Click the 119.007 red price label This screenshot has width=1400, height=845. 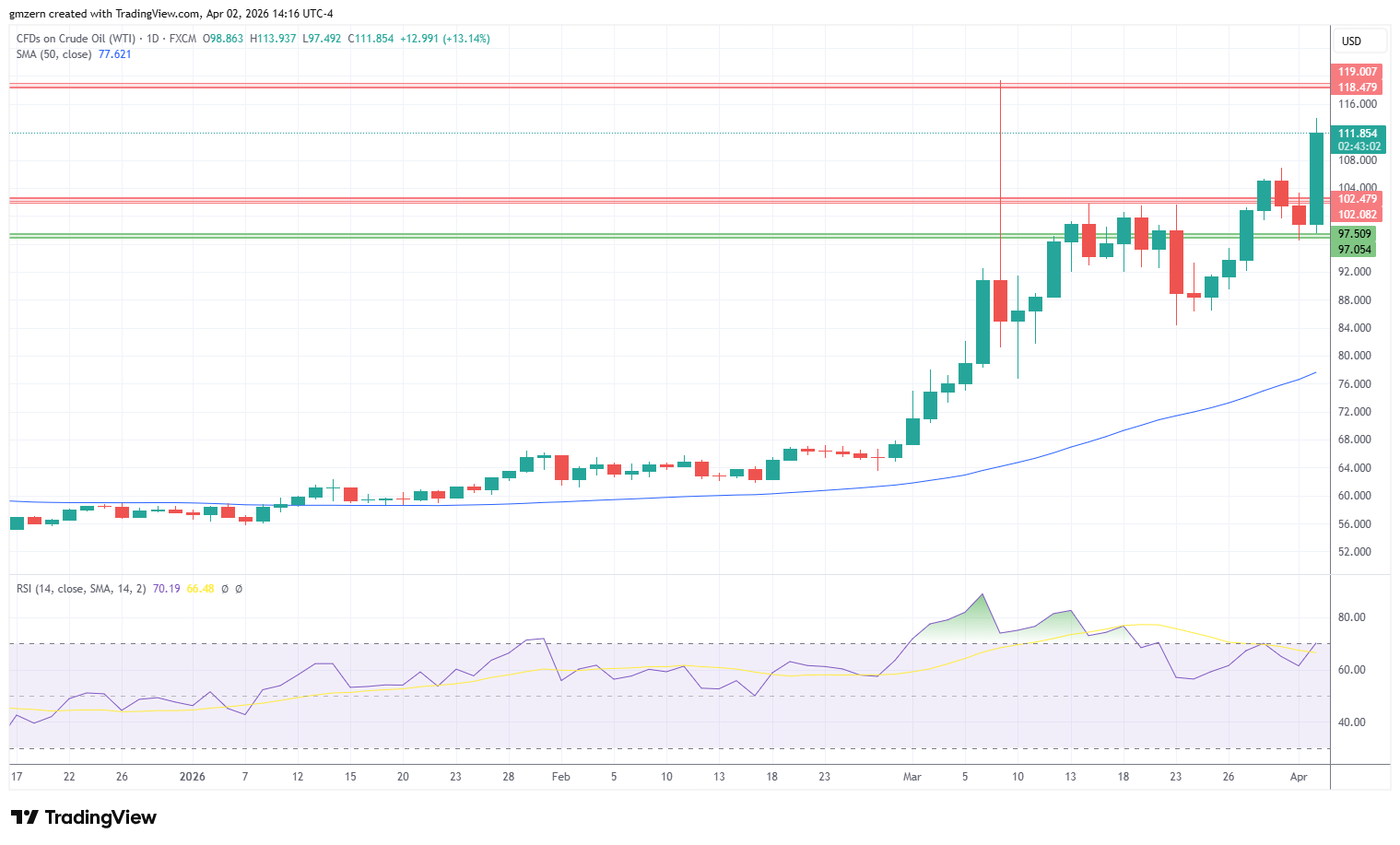[x=1358, y=72]
